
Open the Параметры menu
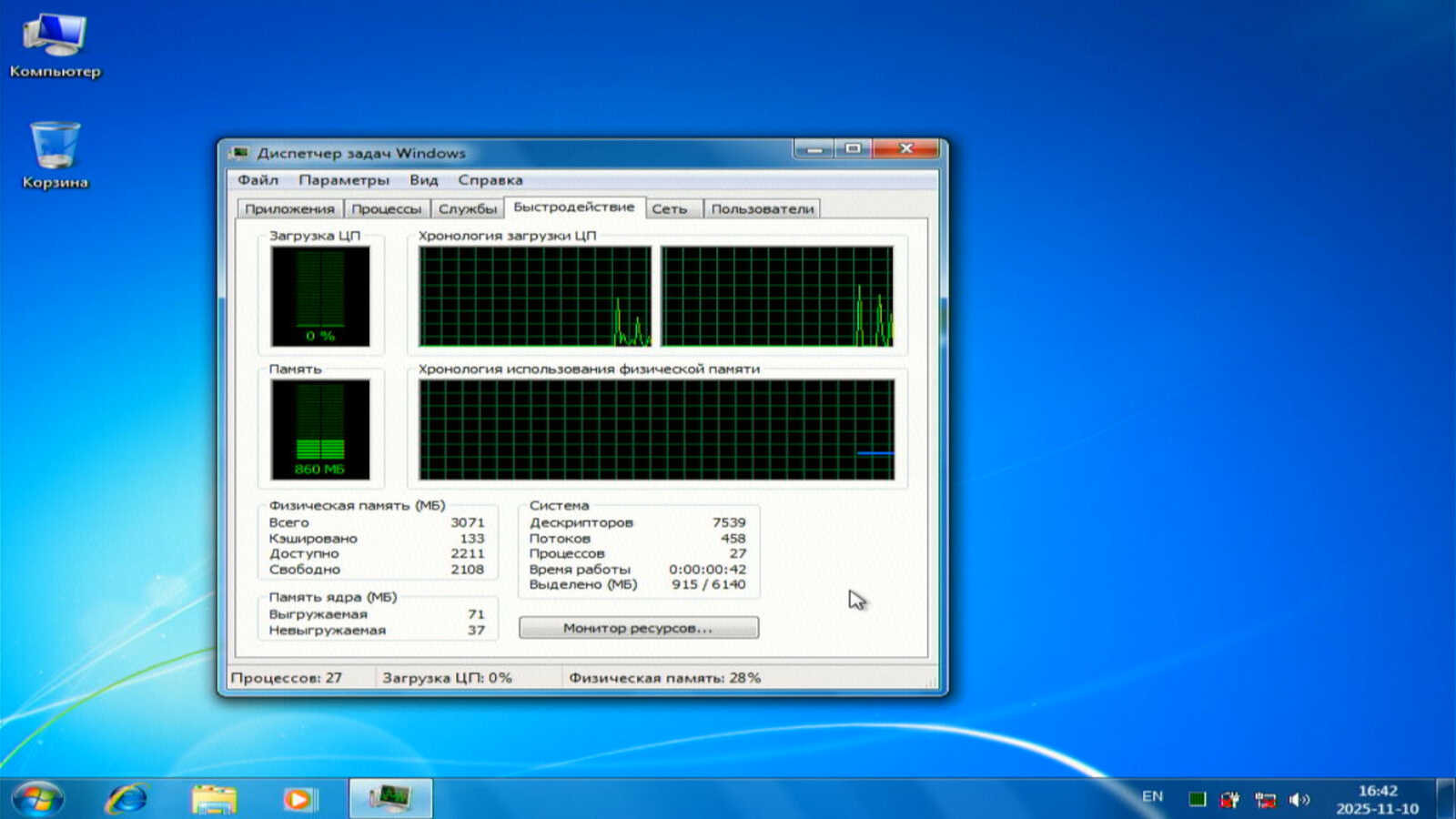click(x=344, y=180)
